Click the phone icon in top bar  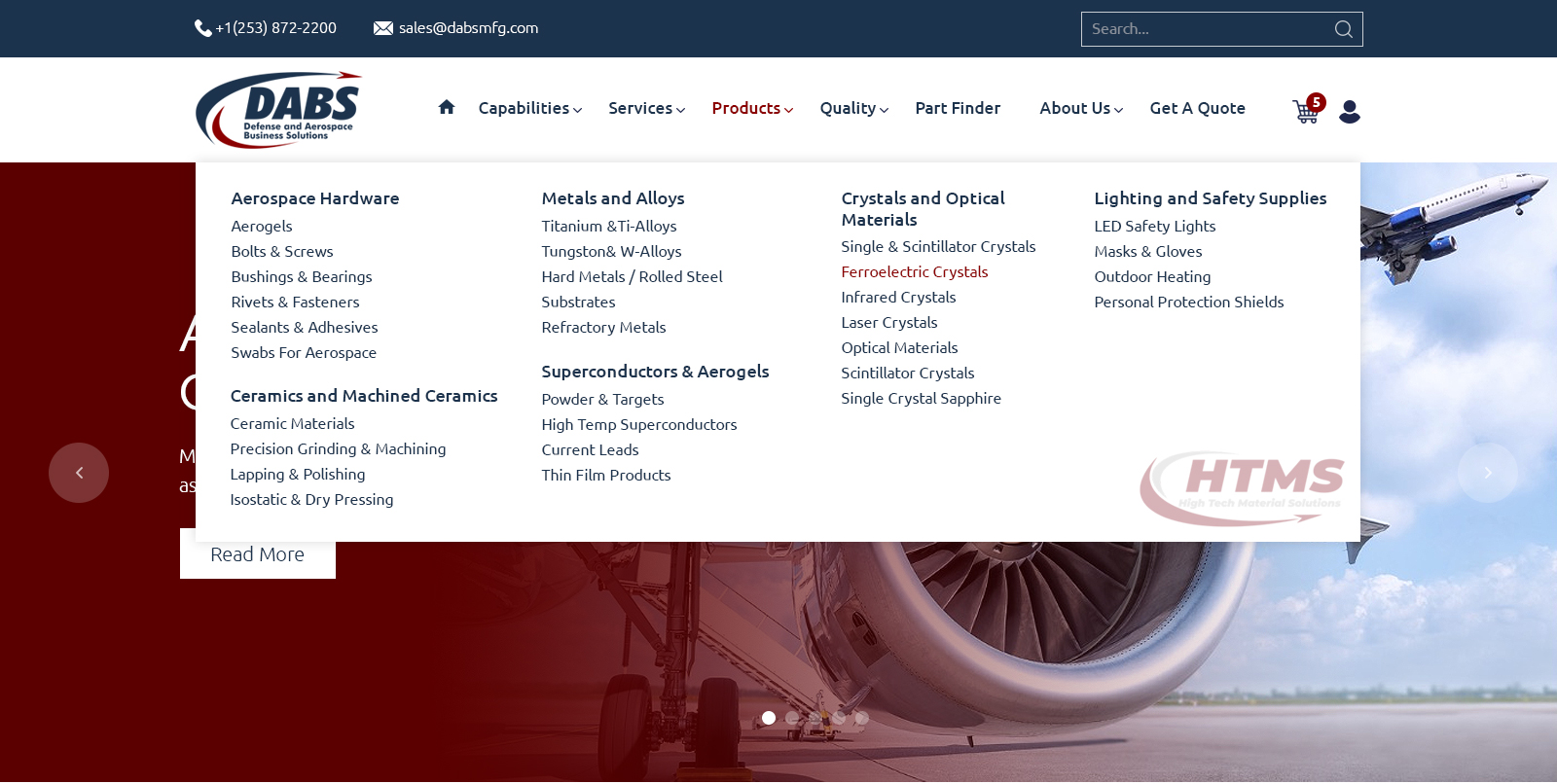[202, 28]
